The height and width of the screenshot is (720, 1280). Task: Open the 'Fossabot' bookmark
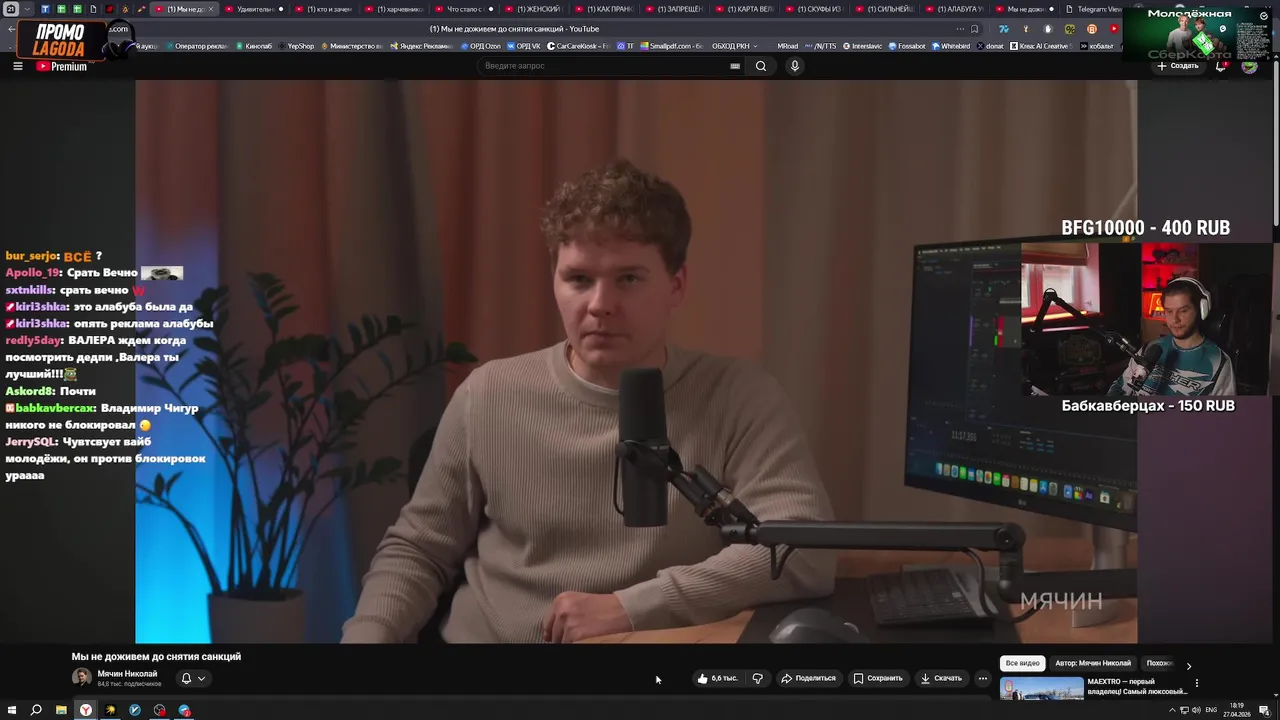pos(906,46)
